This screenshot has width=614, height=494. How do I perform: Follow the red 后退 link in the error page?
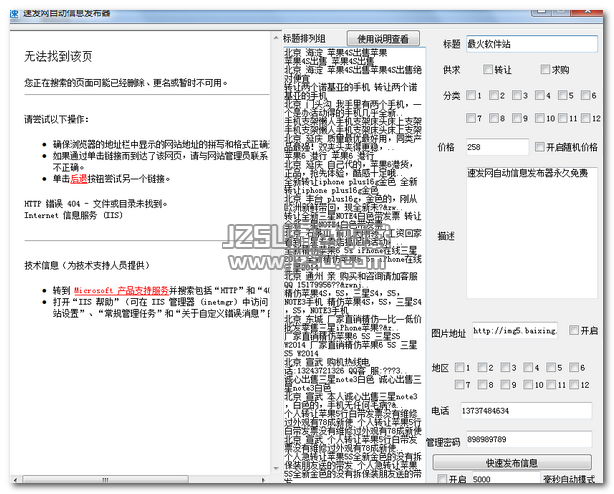[x=79, y=179]
